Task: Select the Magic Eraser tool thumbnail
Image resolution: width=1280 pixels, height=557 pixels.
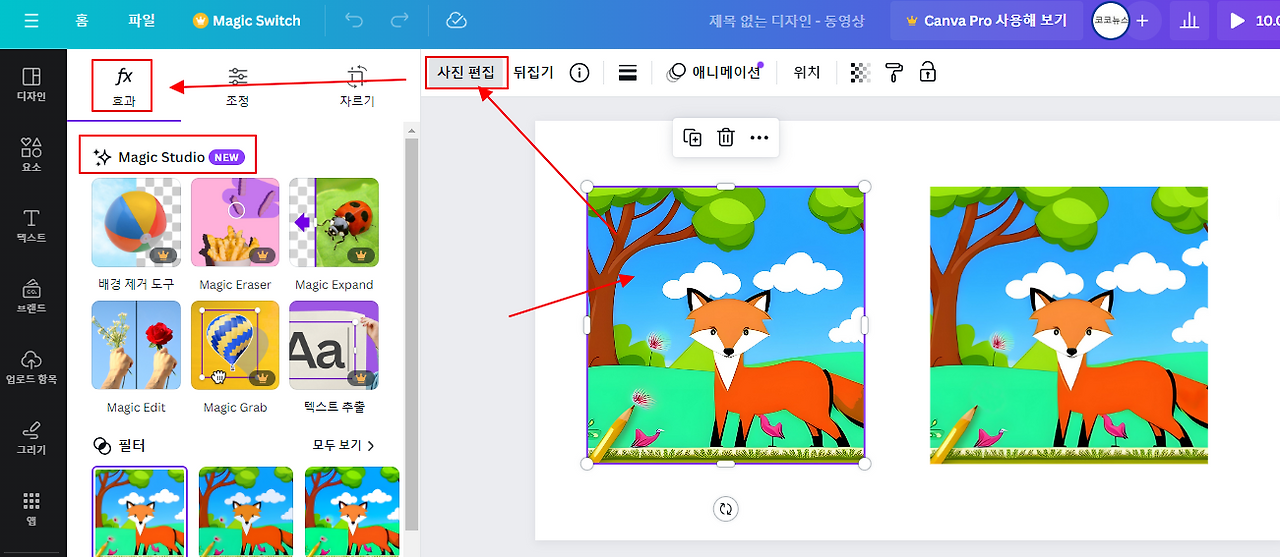Action: 235,223
